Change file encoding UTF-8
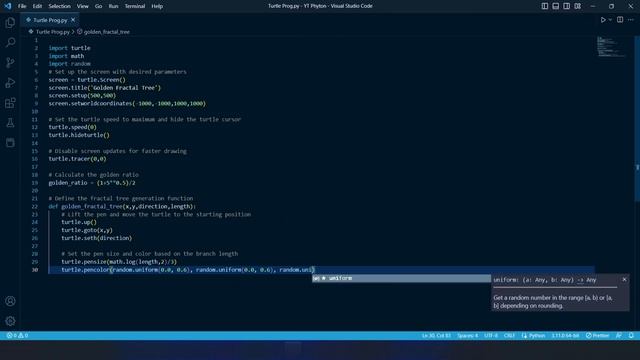Screen dimensions: 640x360 [x=491, y=336]
